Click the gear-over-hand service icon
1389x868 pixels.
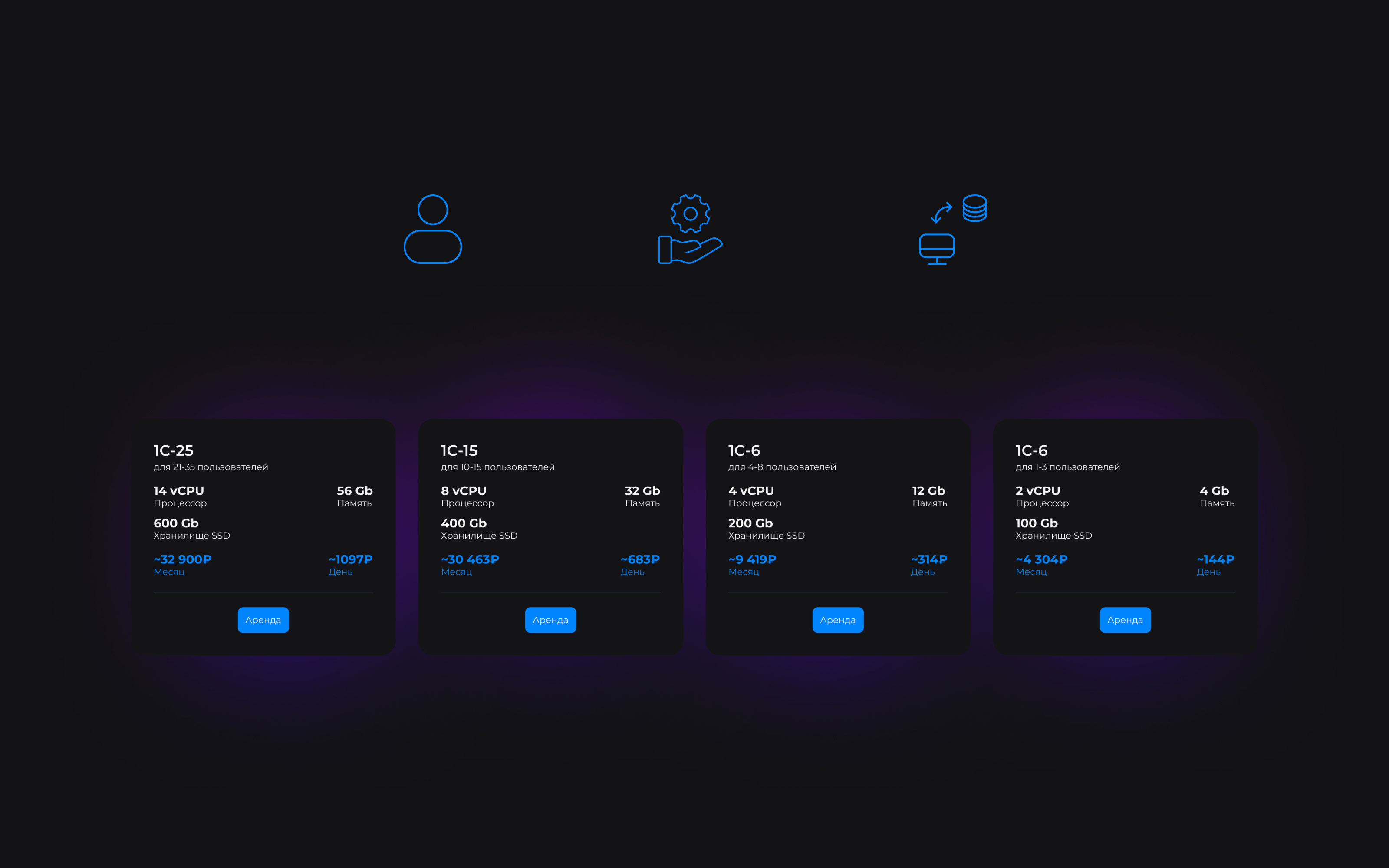click(x=690, y=229)
